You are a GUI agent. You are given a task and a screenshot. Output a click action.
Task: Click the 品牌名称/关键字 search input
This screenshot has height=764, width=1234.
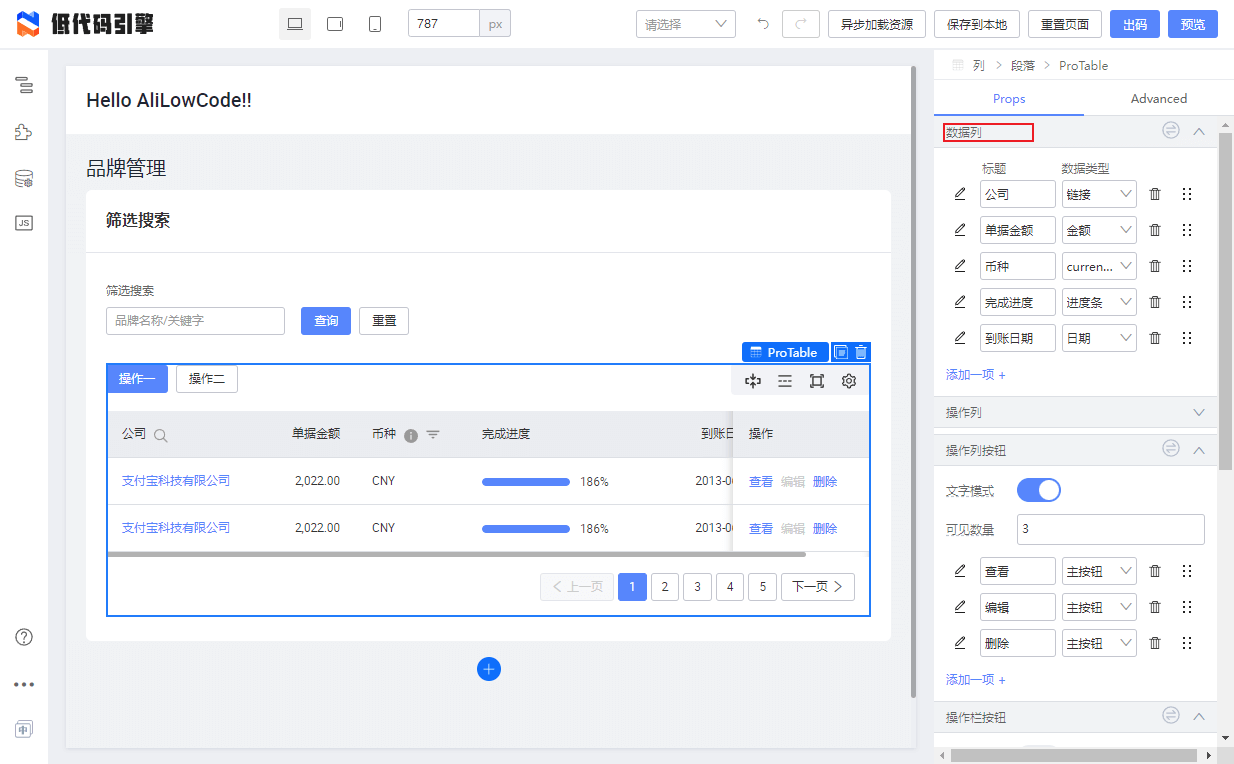[195, 321]
